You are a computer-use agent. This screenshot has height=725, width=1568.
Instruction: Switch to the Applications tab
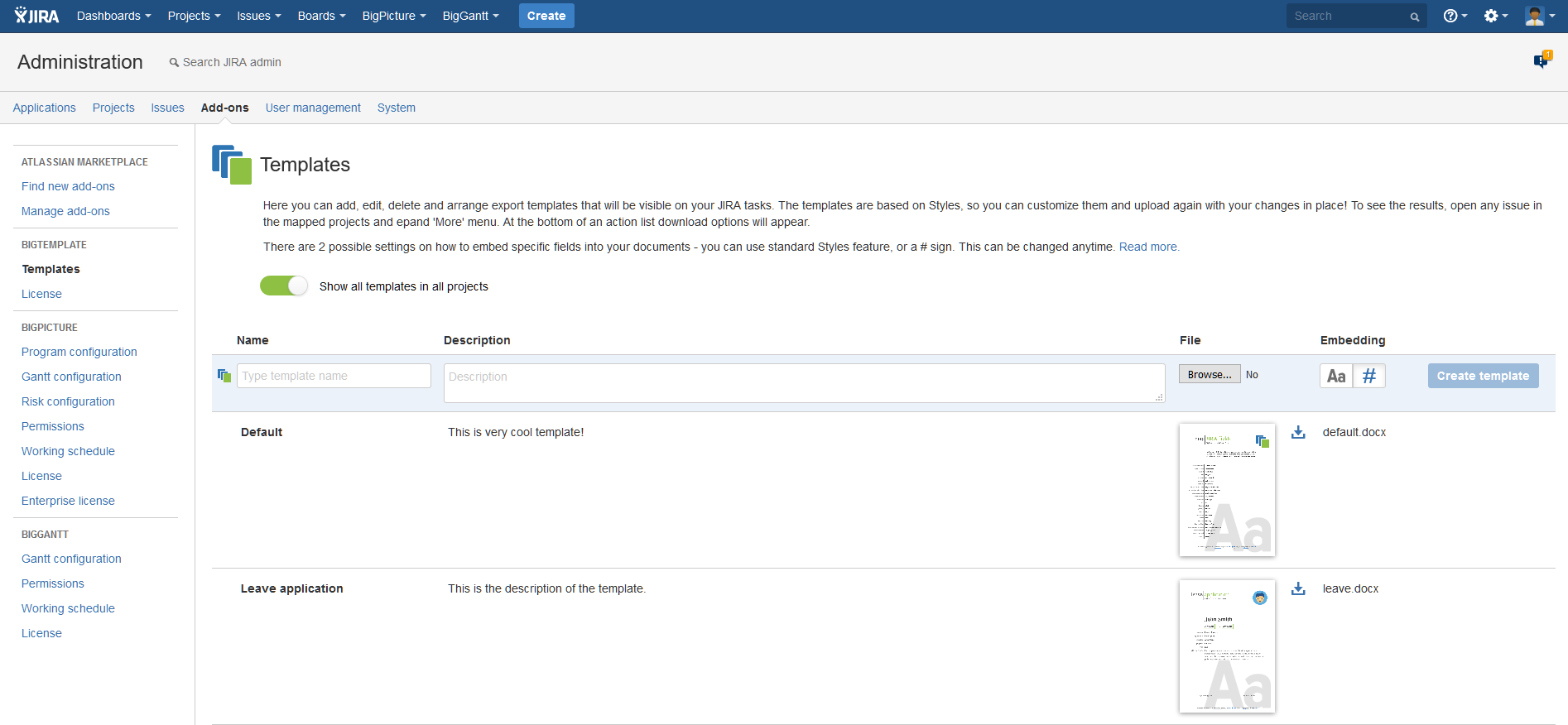pos(45,108)
